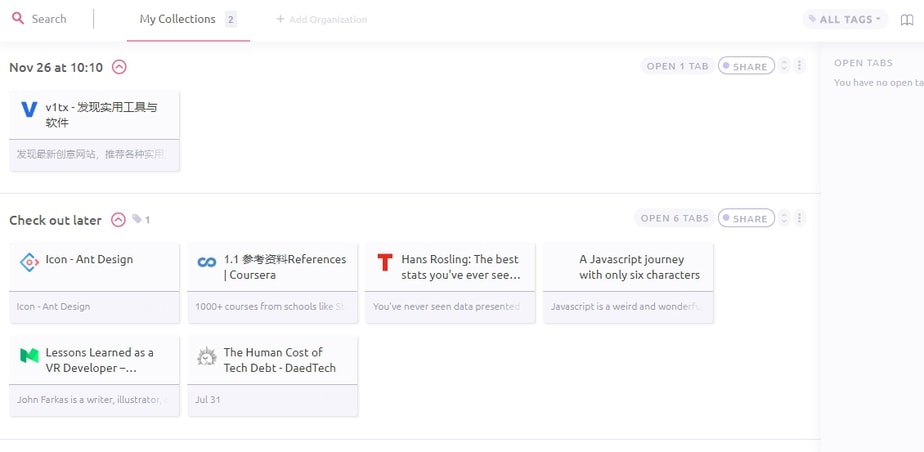Click Add Organization
Image resolution: width=924 pixels, height=452 pixels.
coord(321,19)
